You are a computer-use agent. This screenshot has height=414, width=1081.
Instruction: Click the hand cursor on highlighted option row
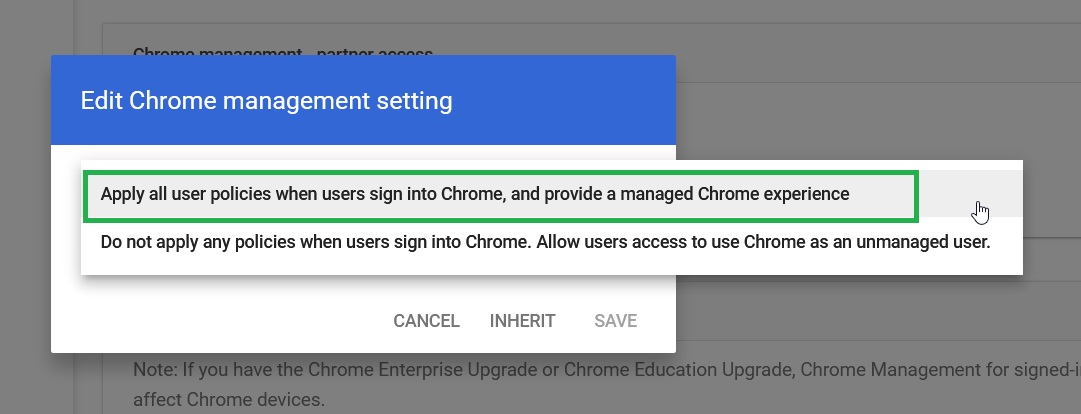(x=980, y=212)
